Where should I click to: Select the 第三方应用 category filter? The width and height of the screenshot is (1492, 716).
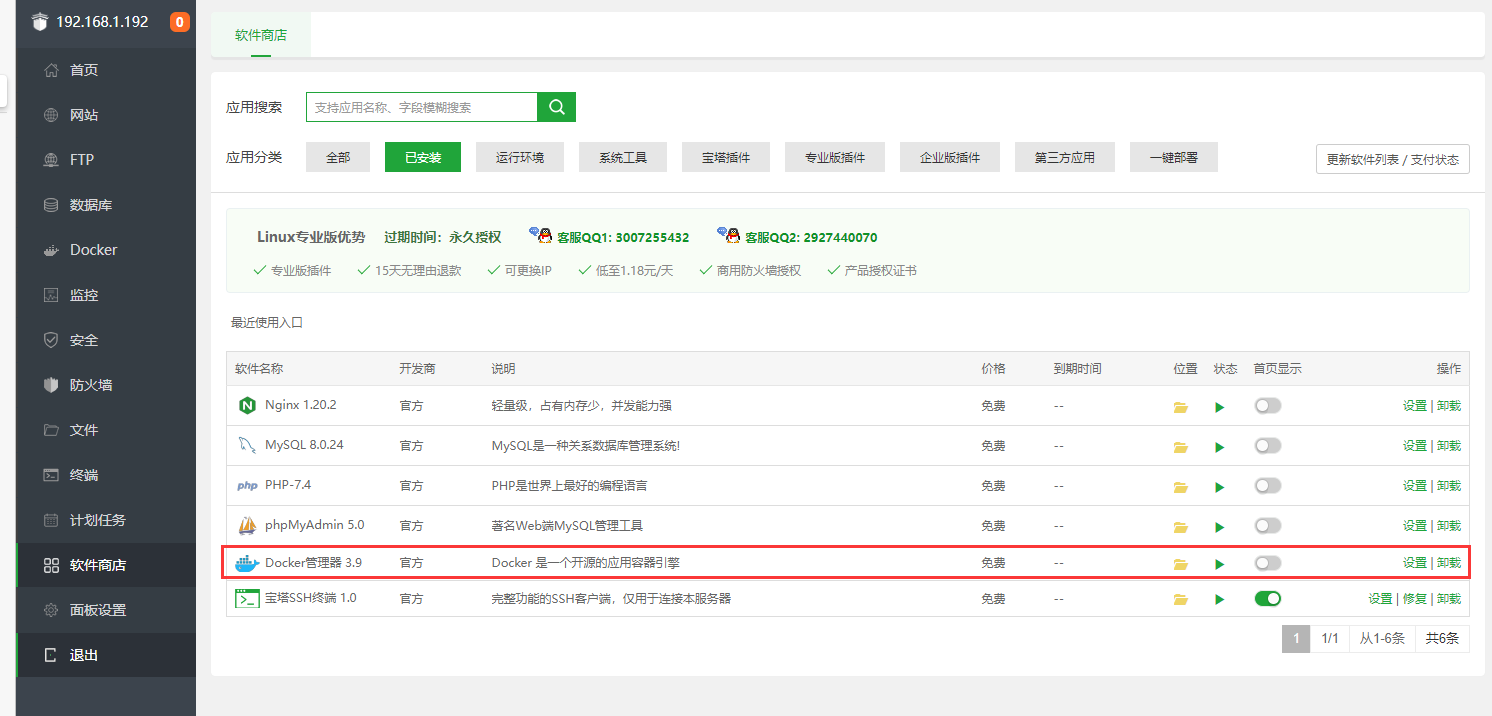[1065, 157]
